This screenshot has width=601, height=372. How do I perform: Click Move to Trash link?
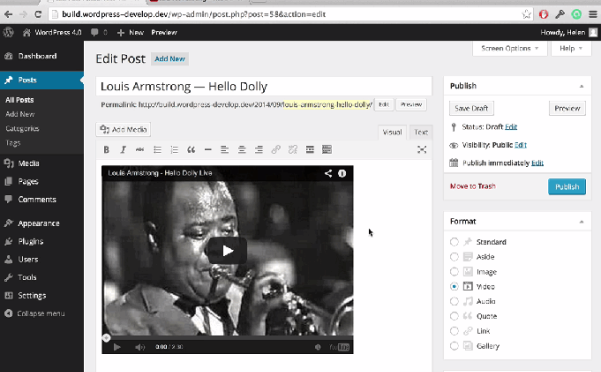click(x=473, y=186)
